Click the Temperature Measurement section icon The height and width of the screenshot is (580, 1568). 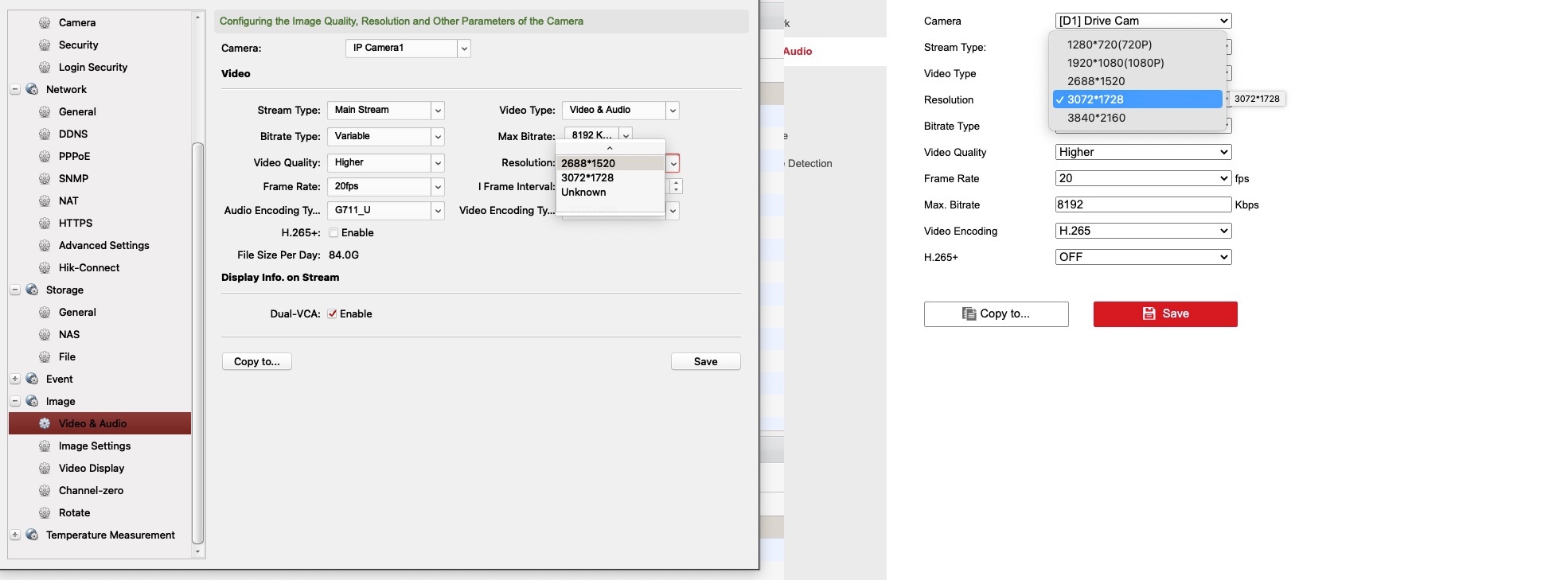(x=32, y=535)
